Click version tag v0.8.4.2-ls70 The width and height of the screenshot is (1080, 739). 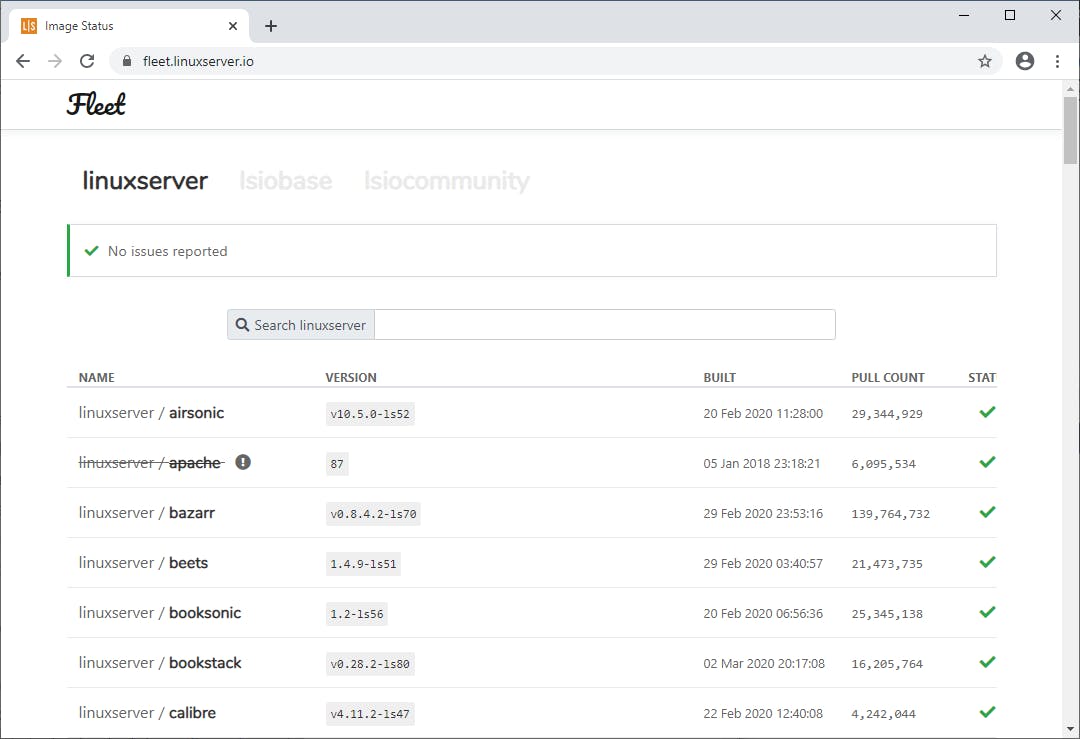373,514
